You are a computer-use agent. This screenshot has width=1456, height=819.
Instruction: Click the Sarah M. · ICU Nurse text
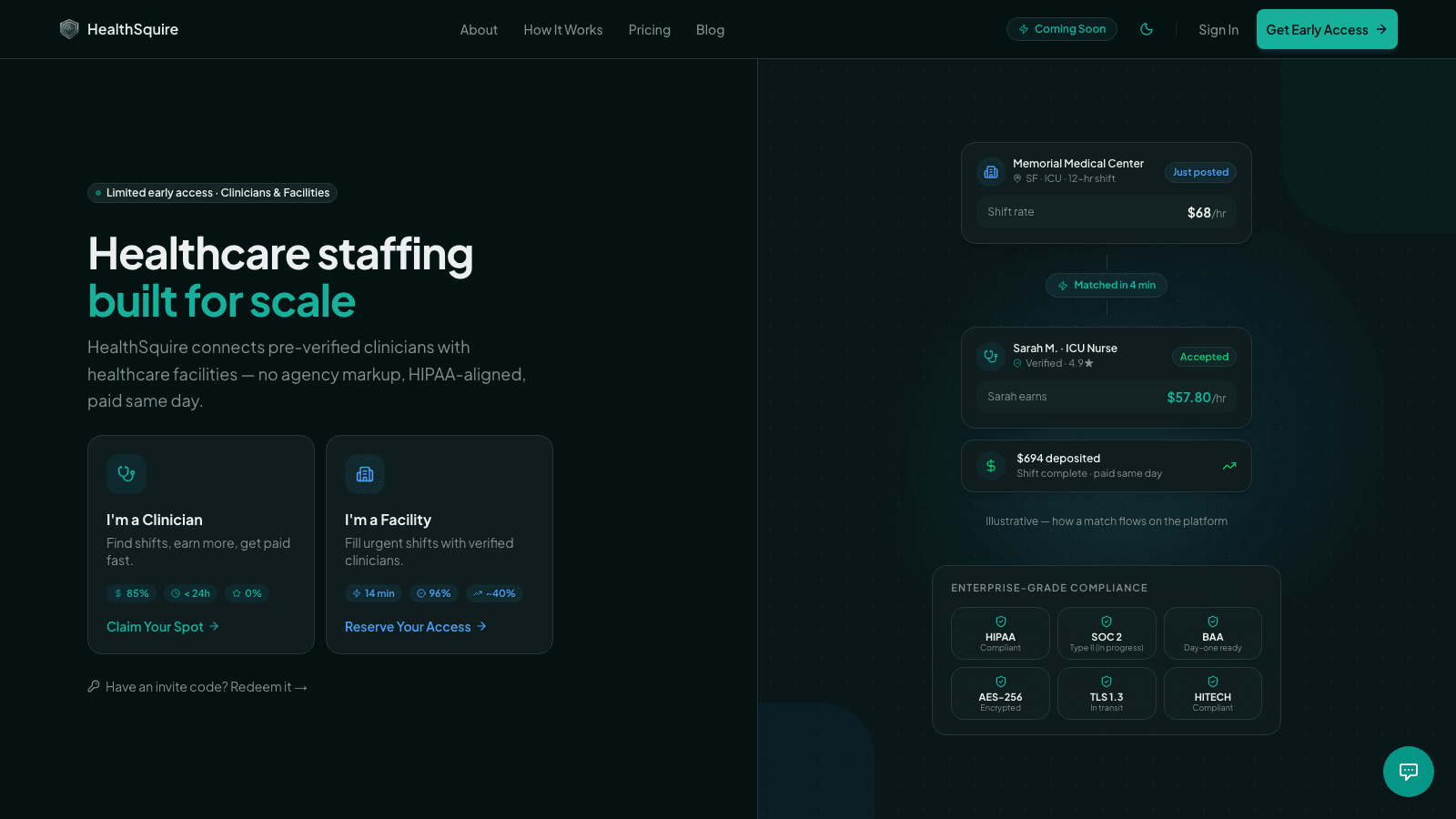click(1065, 349)
